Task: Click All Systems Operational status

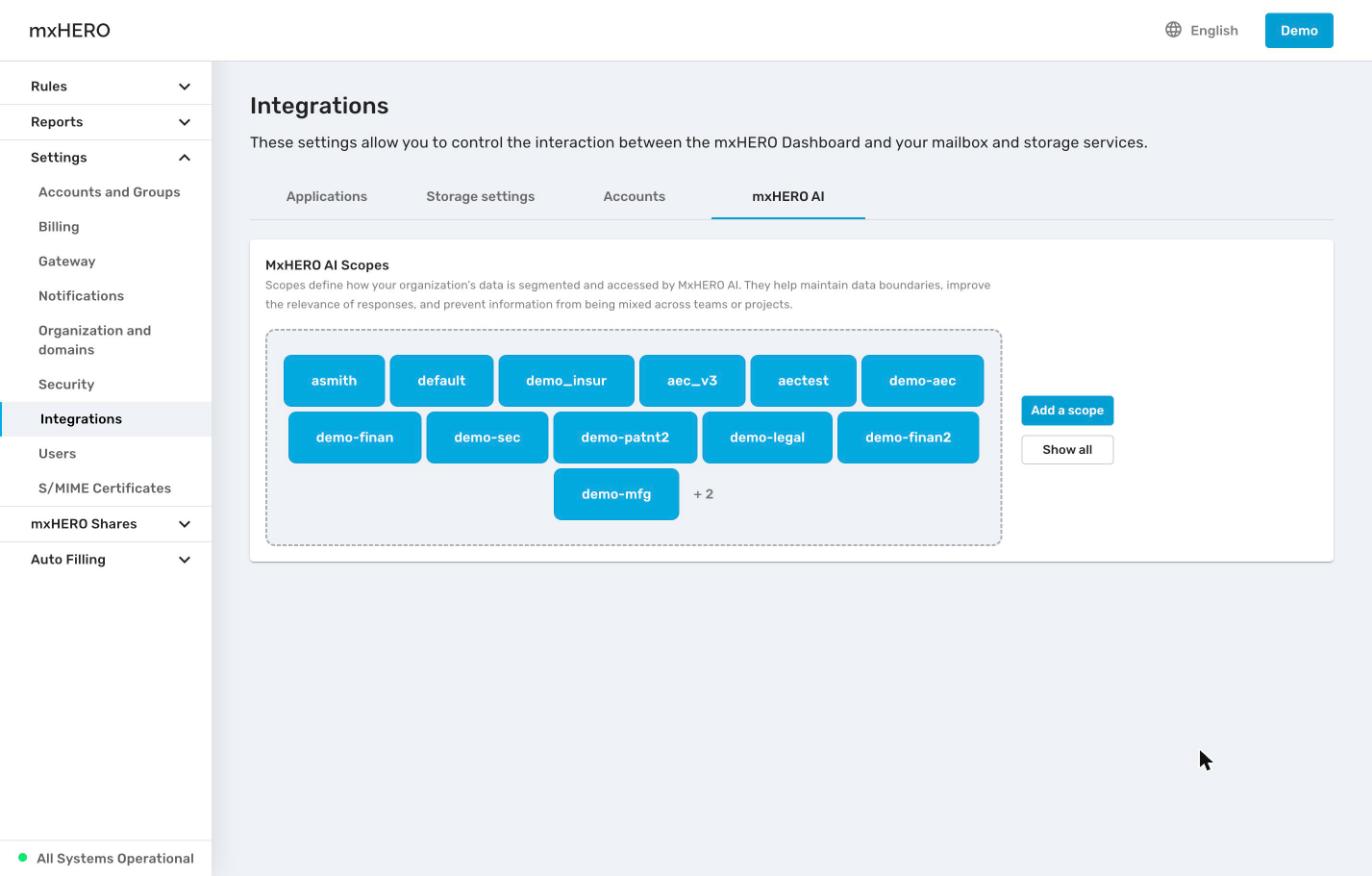Action: (x=115, y=859)
